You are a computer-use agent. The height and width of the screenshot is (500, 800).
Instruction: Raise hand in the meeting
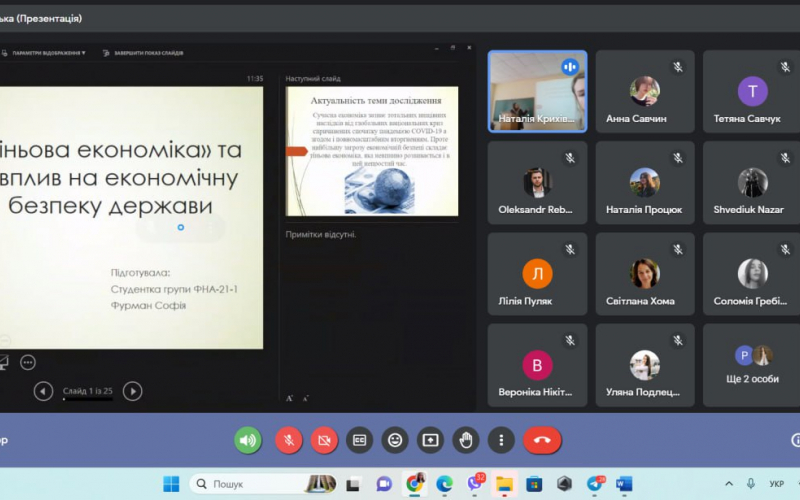click(x=466, y=440)
